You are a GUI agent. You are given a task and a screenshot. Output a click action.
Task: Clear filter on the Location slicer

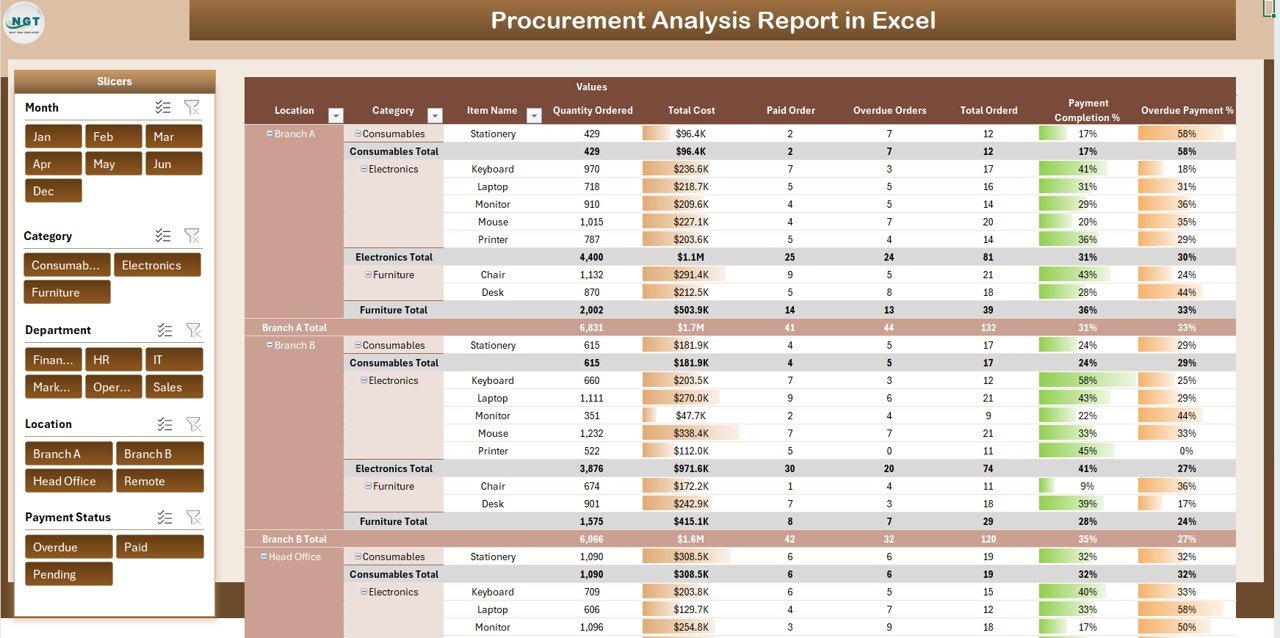[194, 424]
